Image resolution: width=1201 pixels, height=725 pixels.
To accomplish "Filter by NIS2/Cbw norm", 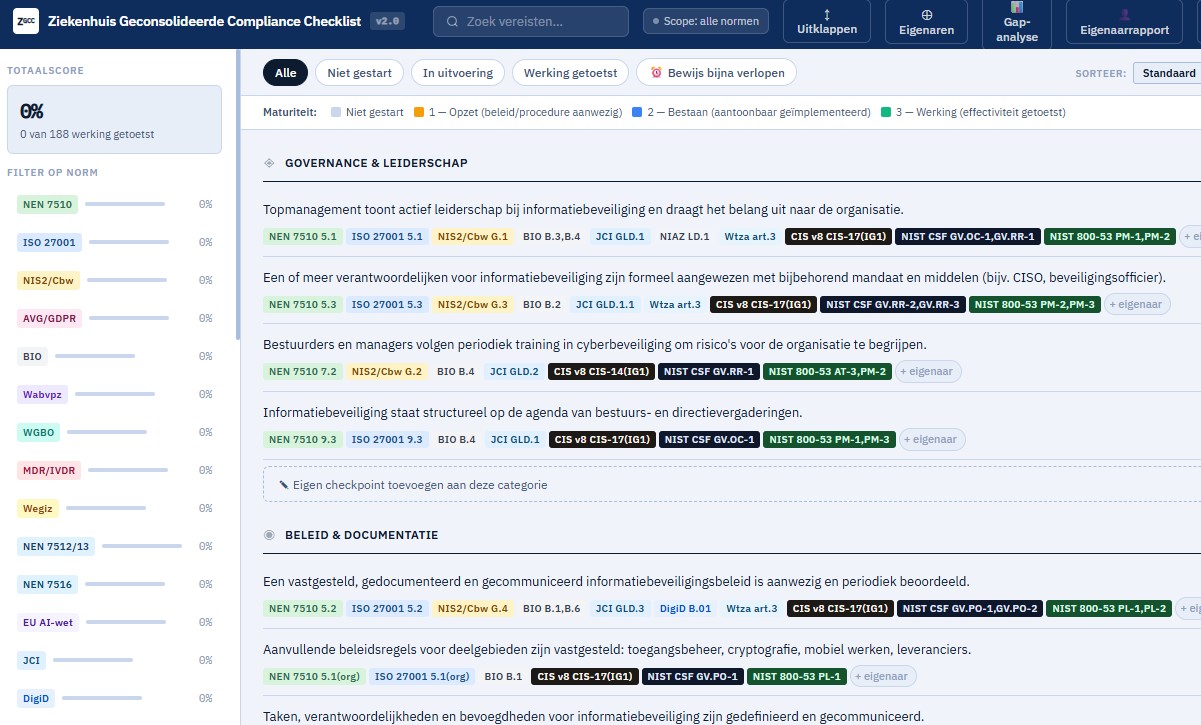I will [47, 280].
